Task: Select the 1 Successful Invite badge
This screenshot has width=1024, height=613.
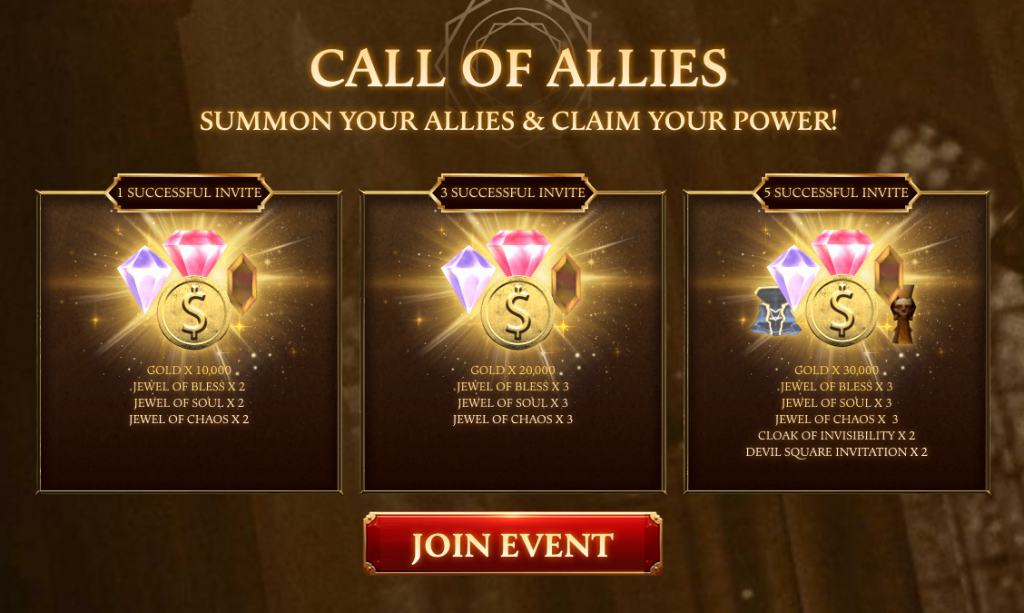Action: (189, 193)
